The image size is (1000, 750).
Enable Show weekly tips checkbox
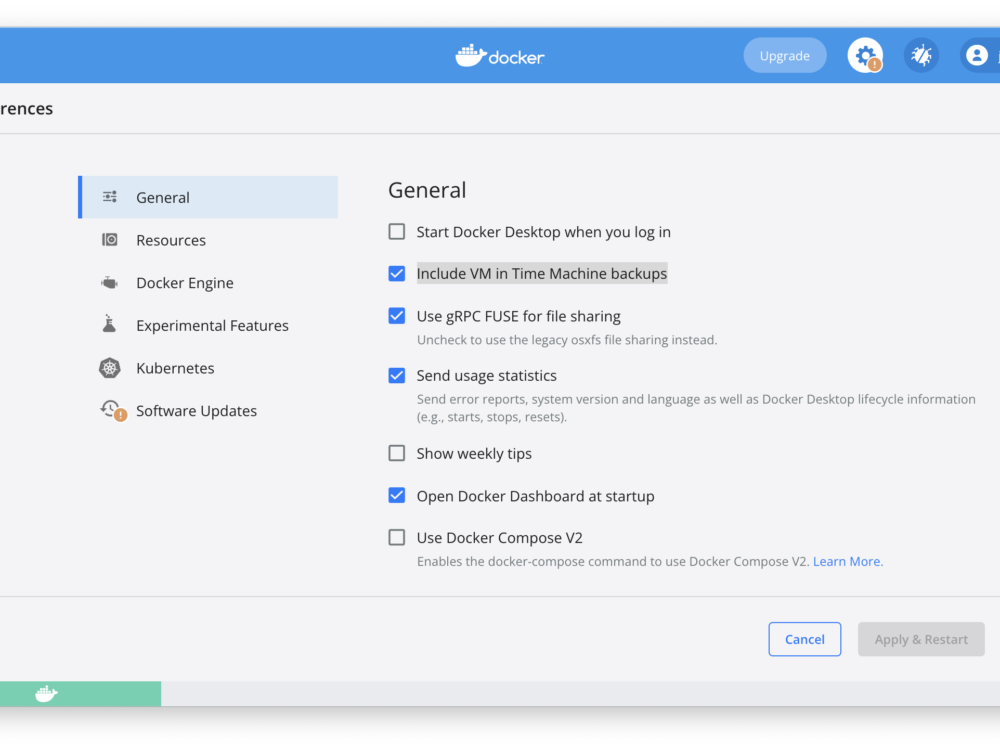pyautogui.click(x=397, y=453)
